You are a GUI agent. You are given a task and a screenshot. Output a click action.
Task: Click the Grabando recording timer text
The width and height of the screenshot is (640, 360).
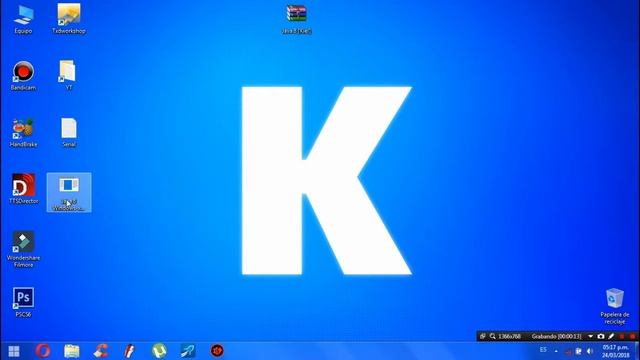tap(556, 336)
